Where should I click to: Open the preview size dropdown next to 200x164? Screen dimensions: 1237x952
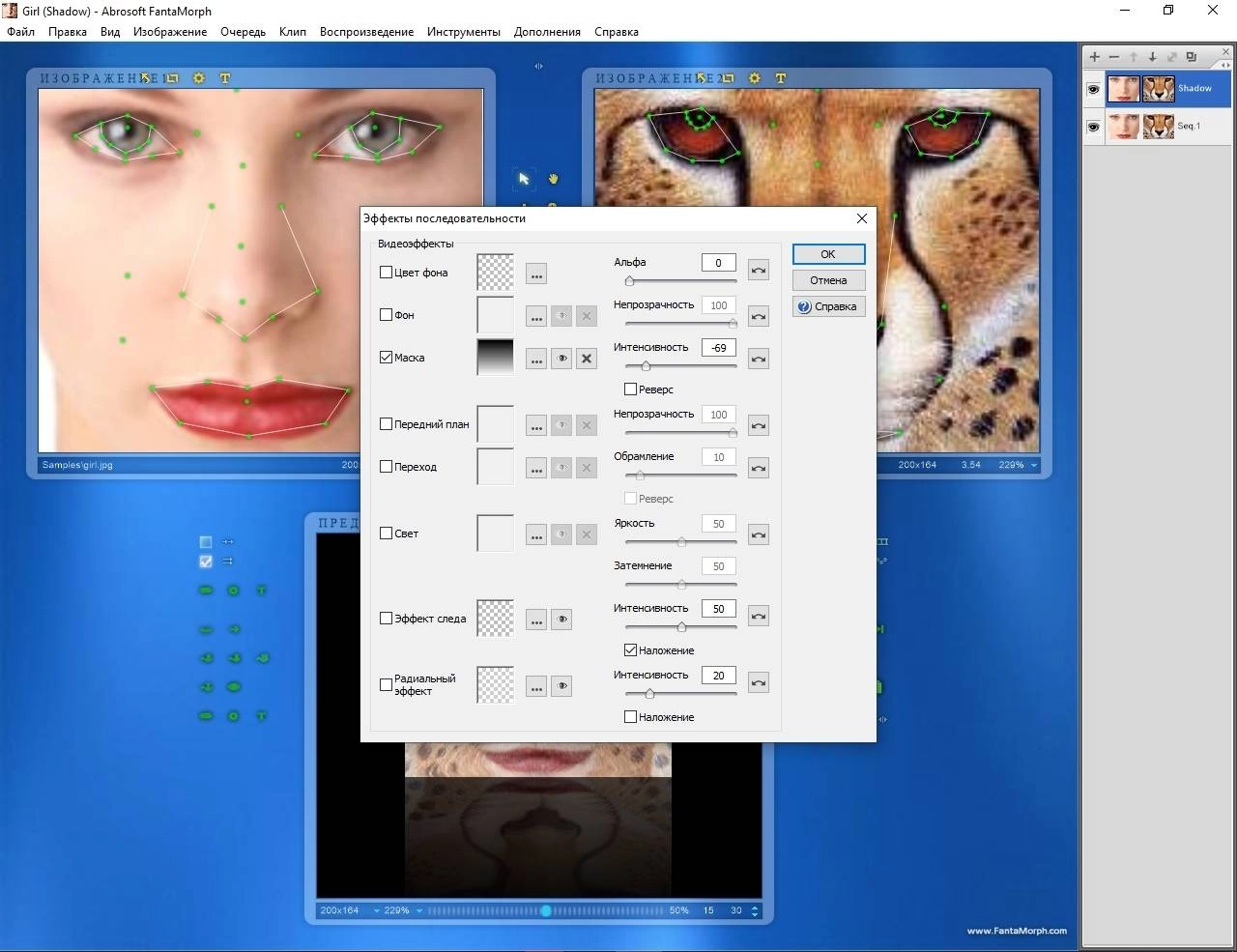(377, 911)
